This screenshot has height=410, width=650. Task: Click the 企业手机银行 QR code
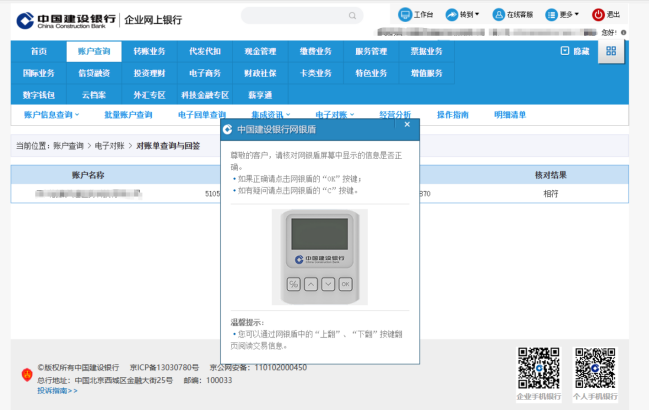pos(538,368)
